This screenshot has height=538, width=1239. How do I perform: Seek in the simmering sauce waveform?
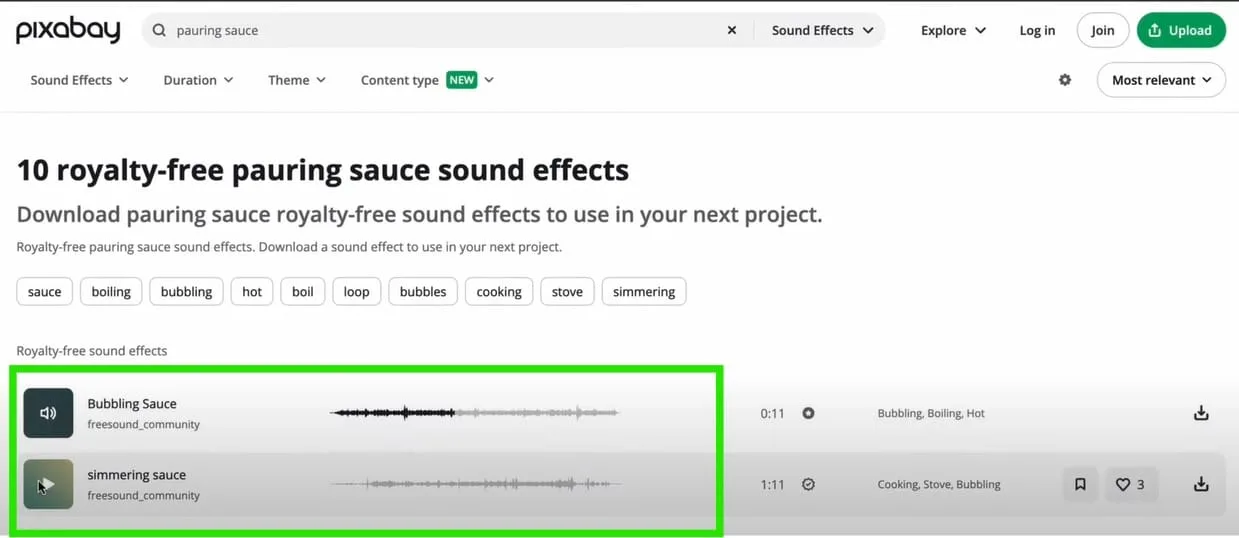(475, 484)
